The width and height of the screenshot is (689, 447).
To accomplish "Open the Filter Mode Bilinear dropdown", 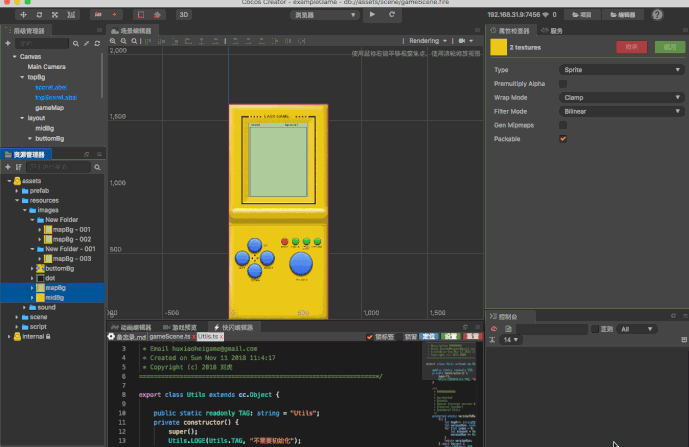I will click(621, 112).
